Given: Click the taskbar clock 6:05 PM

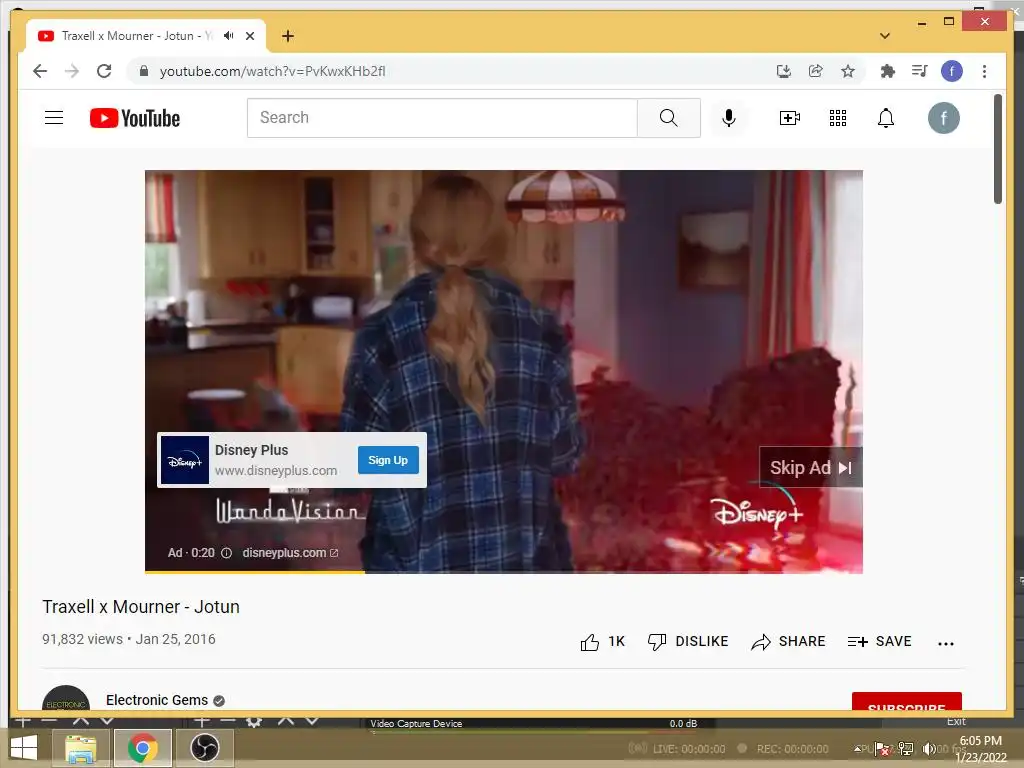Looking at the screenshot, I should pyautogui.click(x=981, y=741).
